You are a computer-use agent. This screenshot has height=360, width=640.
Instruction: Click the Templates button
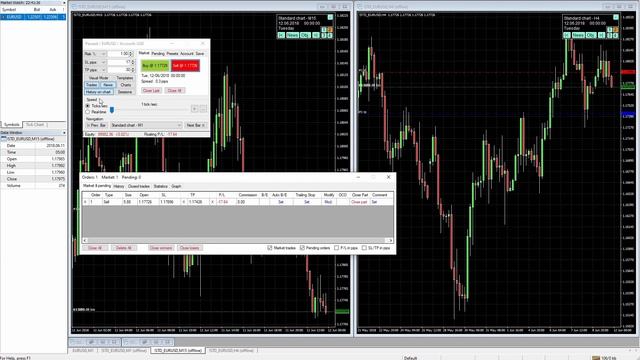[x=125, y=78]
